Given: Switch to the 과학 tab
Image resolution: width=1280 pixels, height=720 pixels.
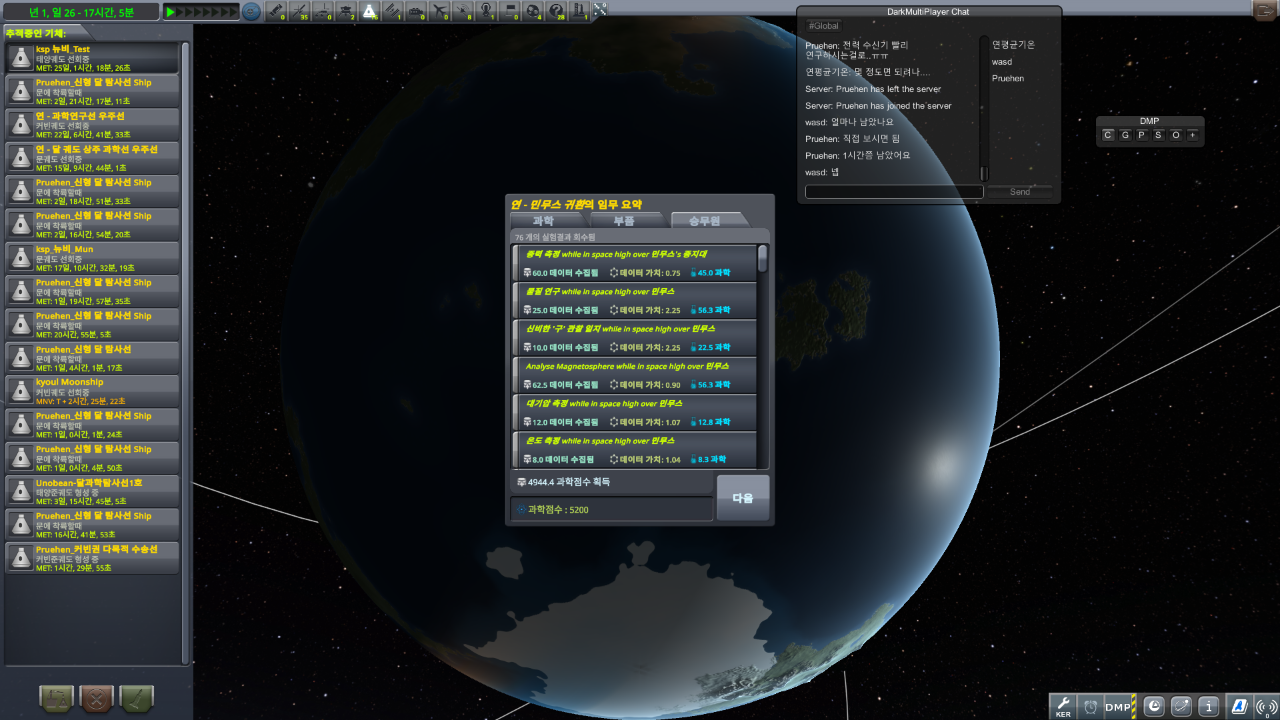Looking at the screenshot, I should 543,220.
